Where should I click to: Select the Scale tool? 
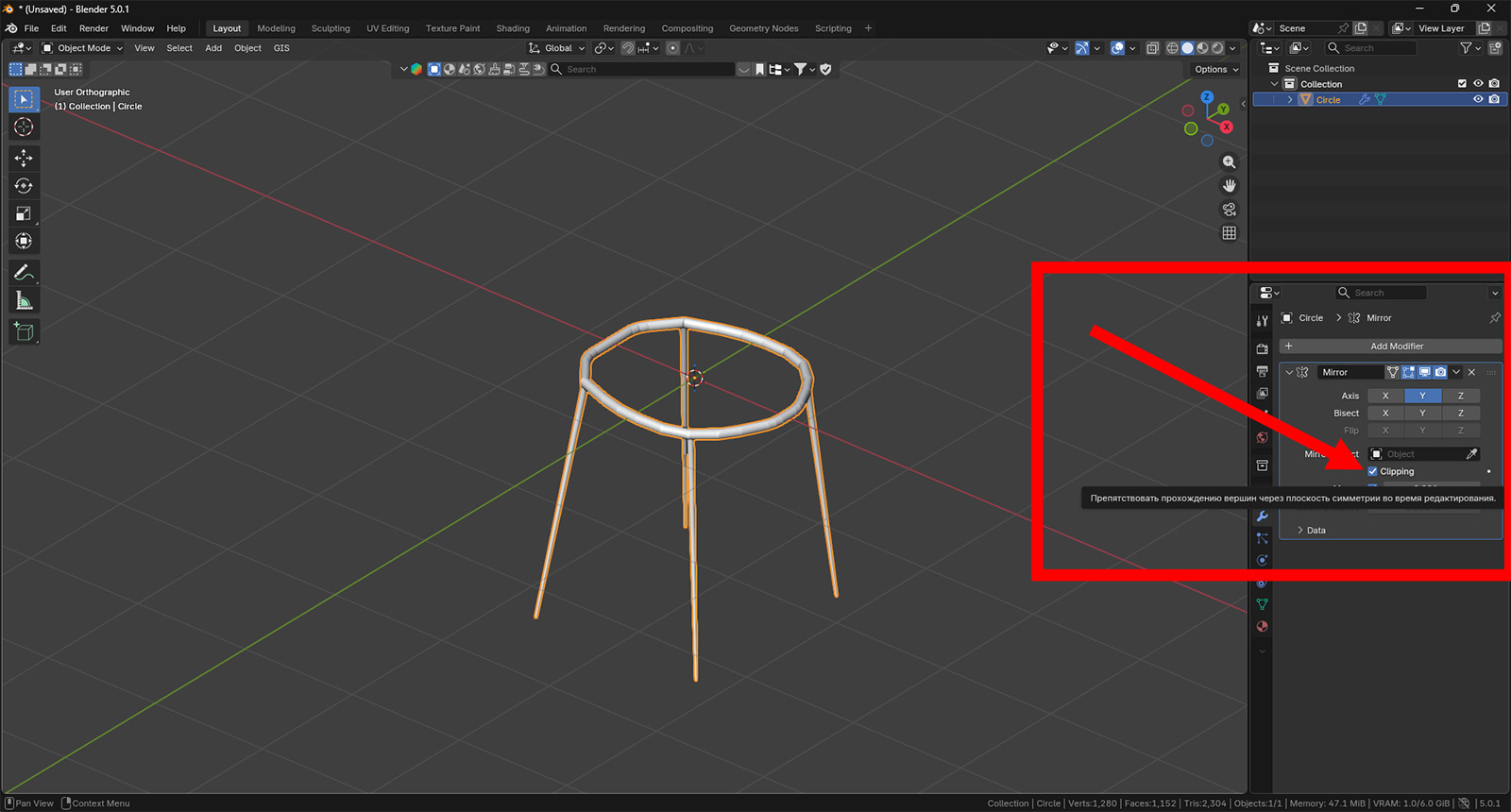[24, 214]
